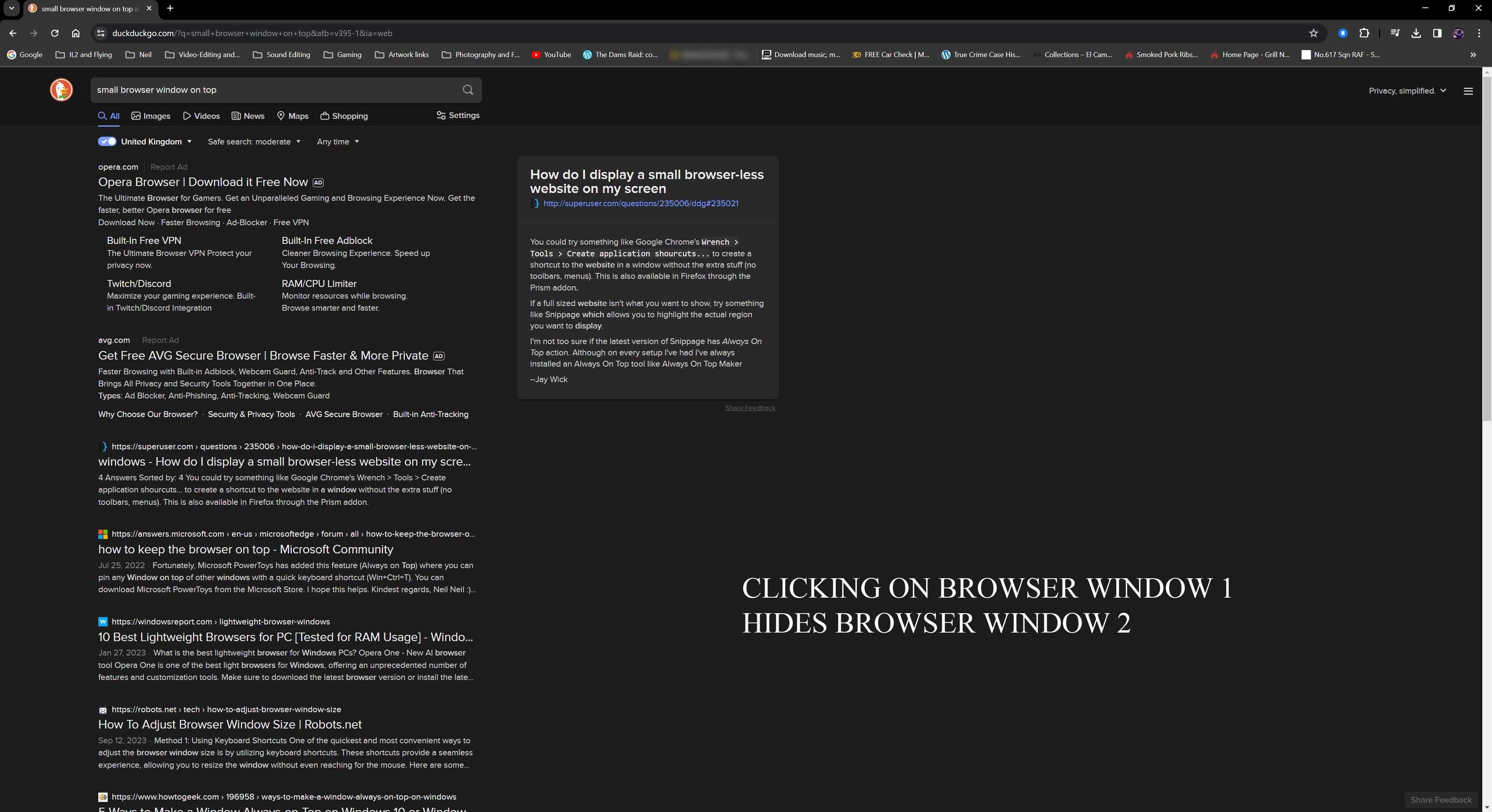The width and height of the screenshot is (1492, 812).
Task: Open 'Download music' bookmark
Action: tap(801, 54)
